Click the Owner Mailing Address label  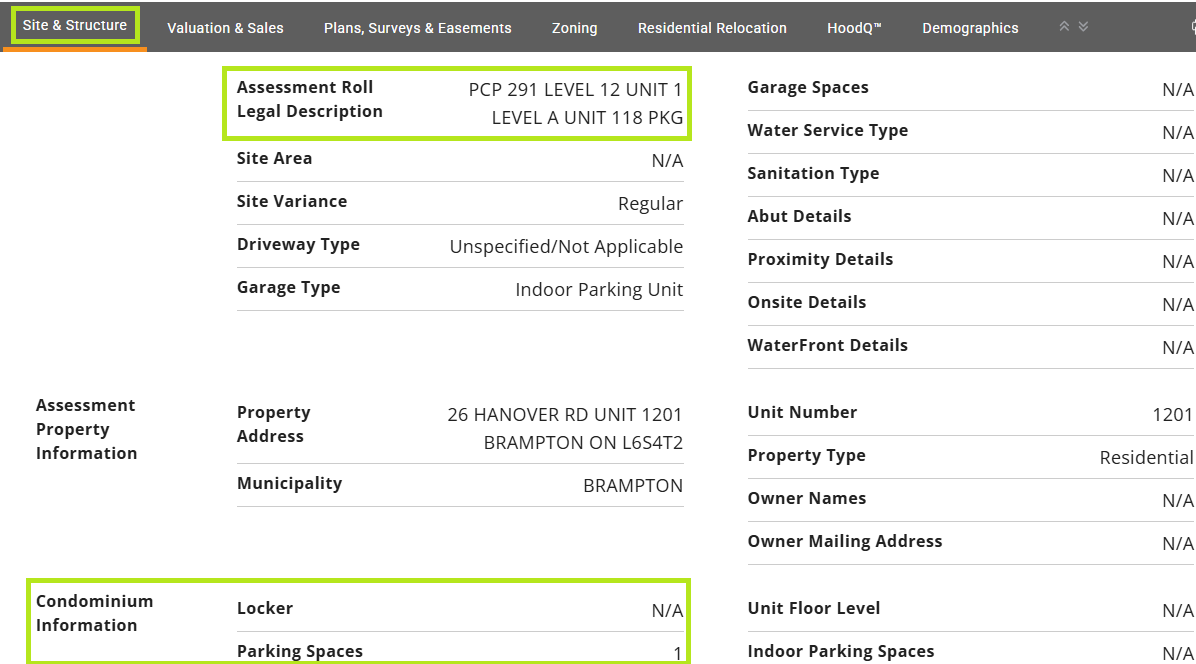coord(844,541)
